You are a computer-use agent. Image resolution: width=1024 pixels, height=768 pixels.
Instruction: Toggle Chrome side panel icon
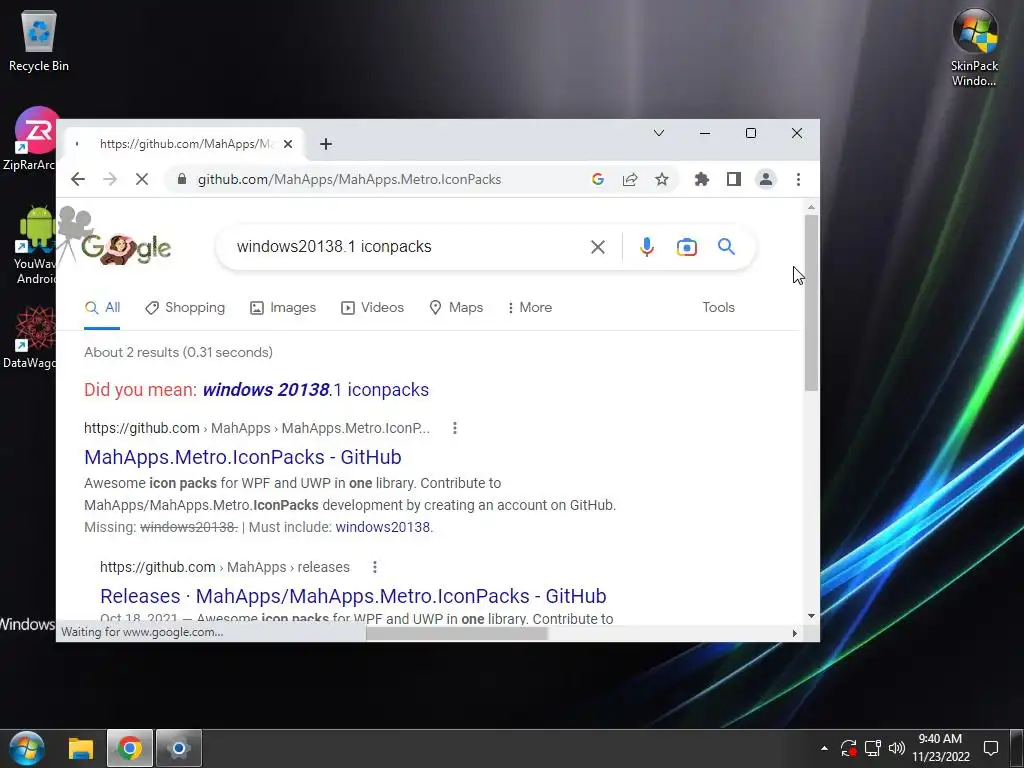pyautogui.click(x=733, y=179)
